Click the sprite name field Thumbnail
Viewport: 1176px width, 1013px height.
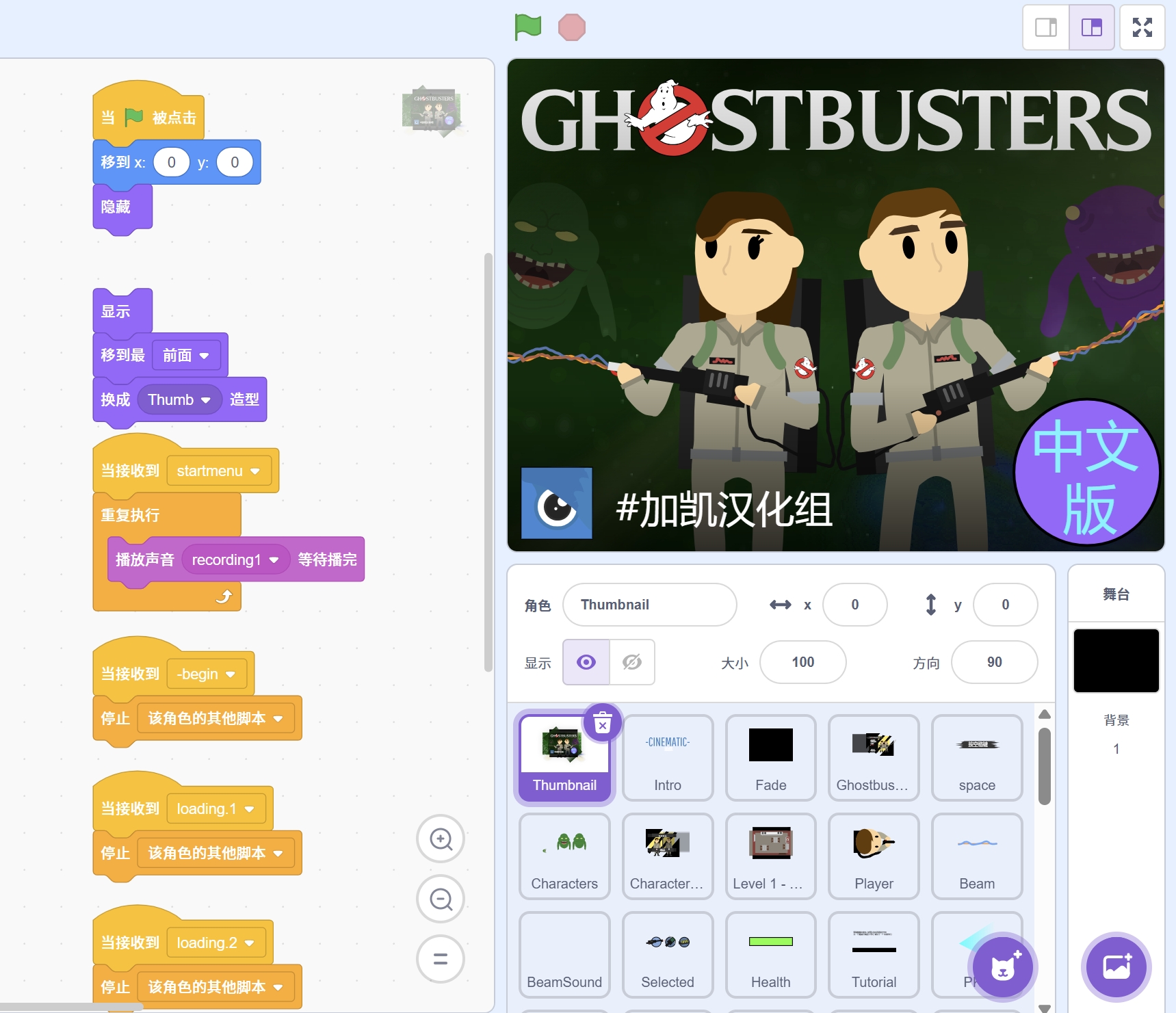[x=649, y=605]
